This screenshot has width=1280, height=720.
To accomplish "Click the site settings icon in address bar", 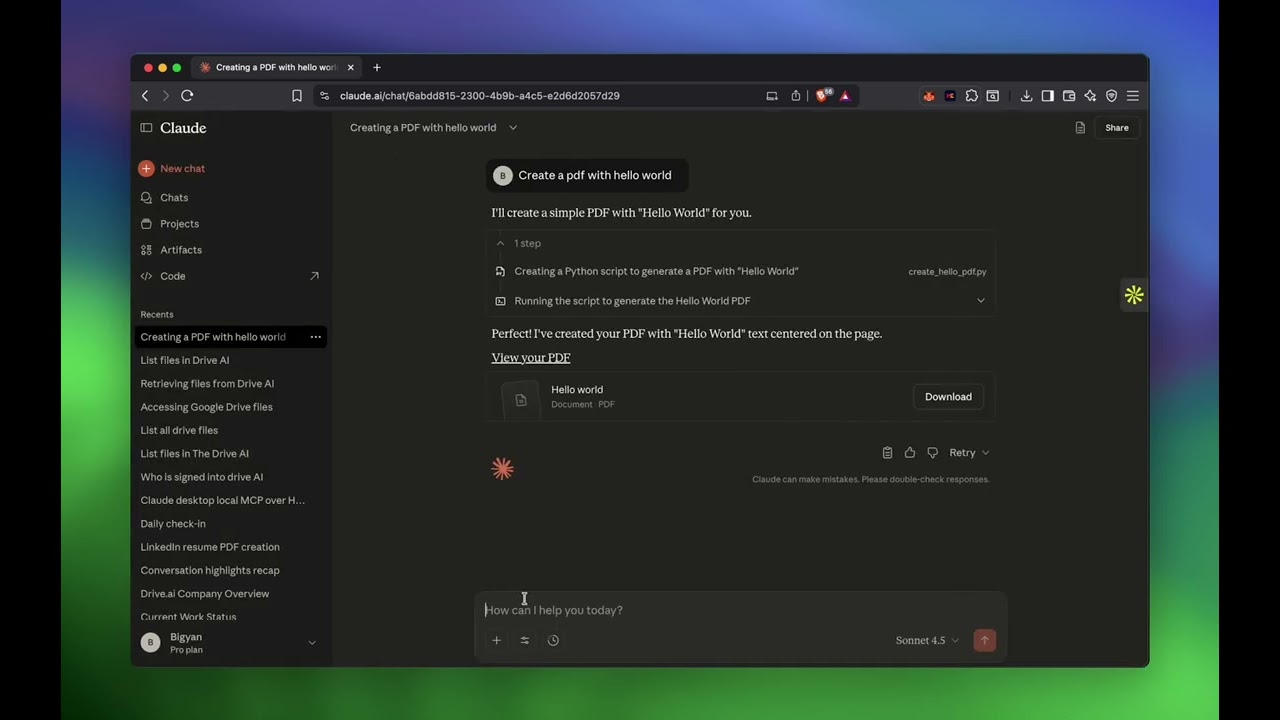I will 324,96.
